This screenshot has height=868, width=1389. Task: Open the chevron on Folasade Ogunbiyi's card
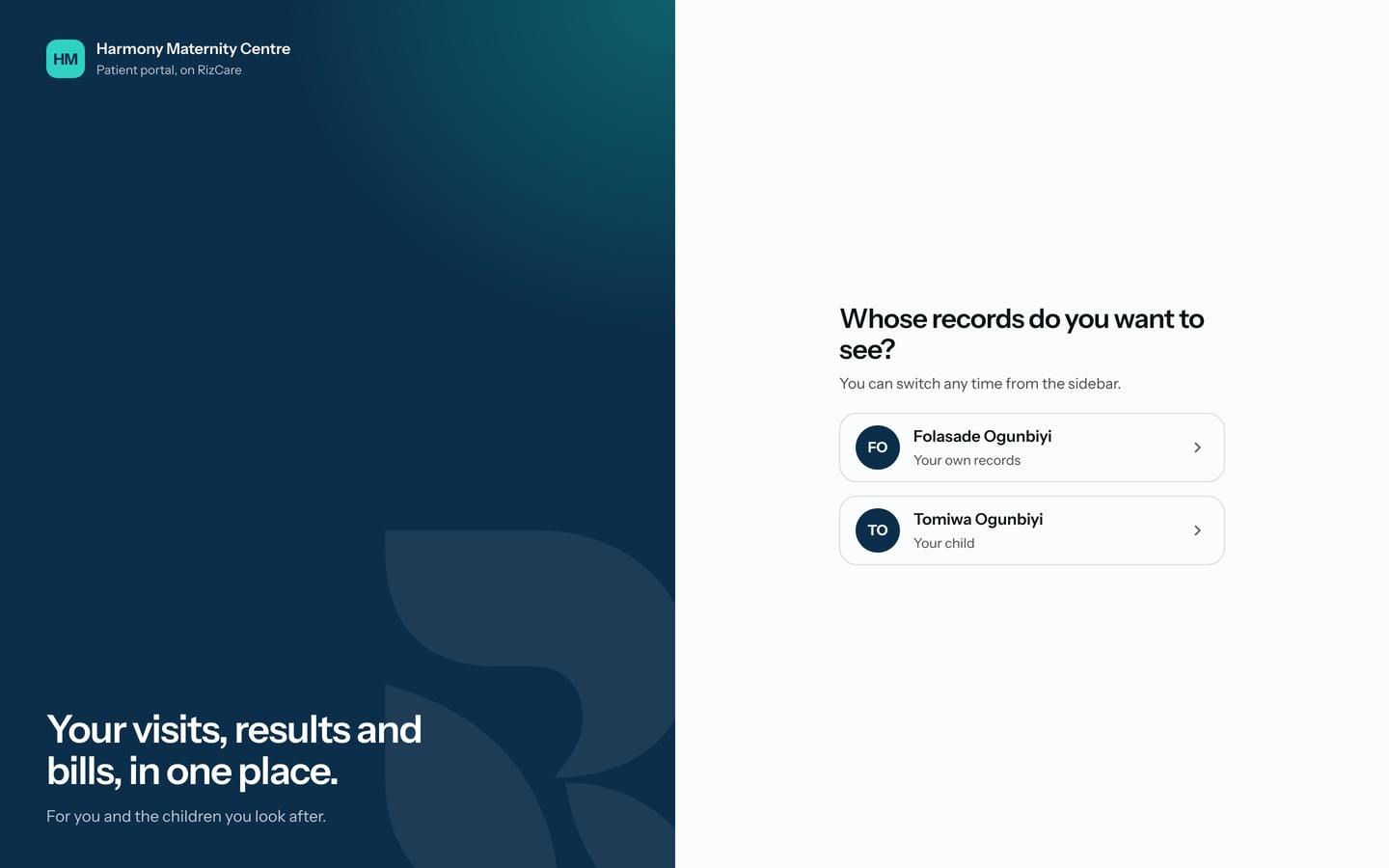tap(1197, 448)
